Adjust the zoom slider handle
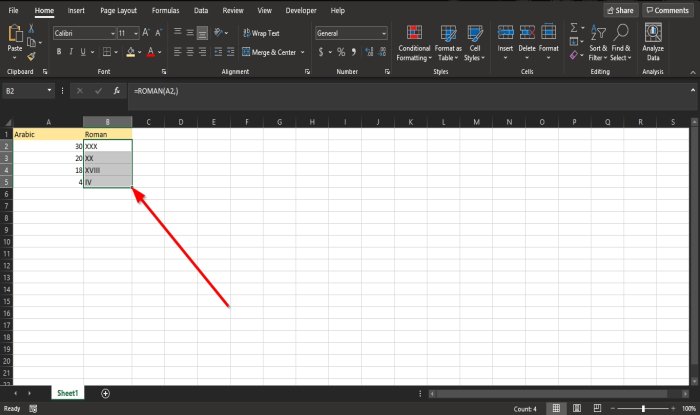 pyautogui.click(x=643, y=408)
